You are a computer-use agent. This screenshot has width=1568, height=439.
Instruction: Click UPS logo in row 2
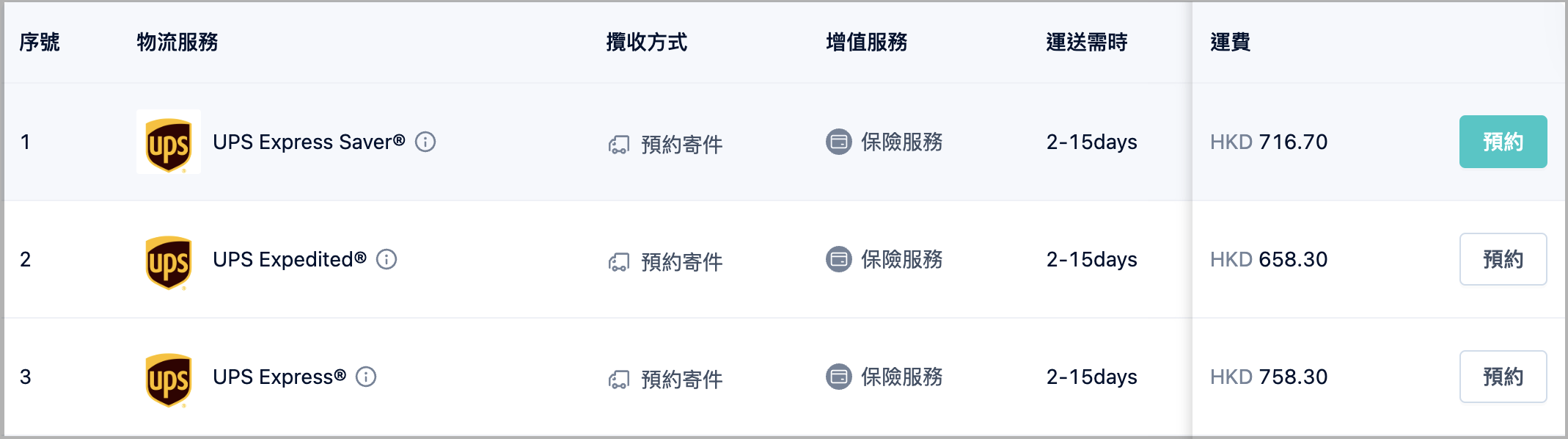(169, 262)
